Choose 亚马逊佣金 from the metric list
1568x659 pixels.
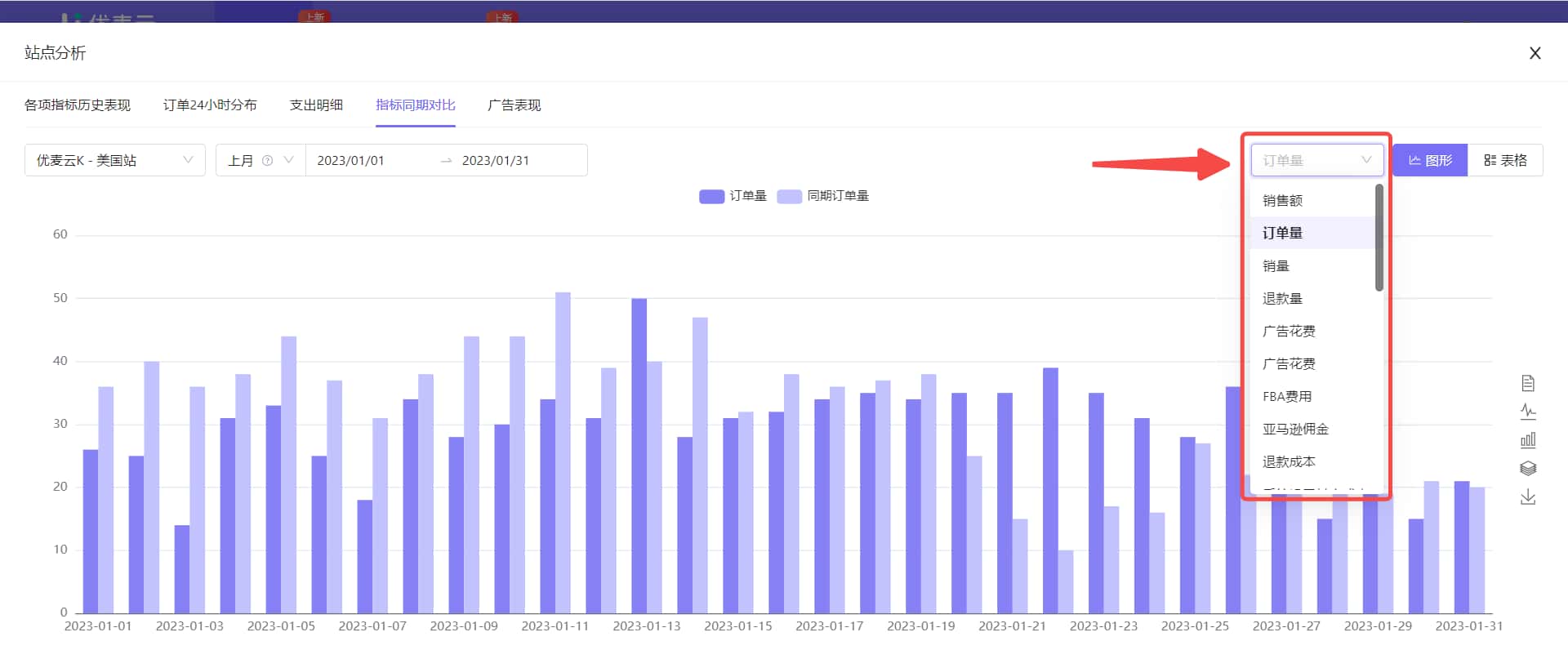pos(1312,429)
